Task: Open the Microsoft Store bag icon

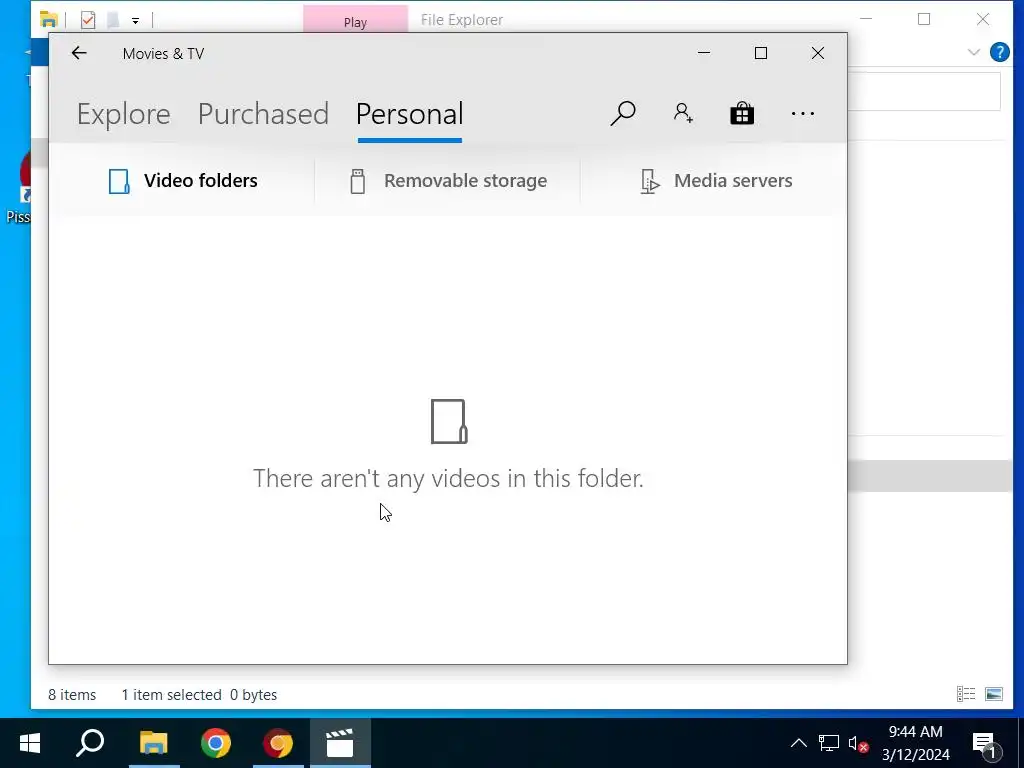Action: (742, 114)
